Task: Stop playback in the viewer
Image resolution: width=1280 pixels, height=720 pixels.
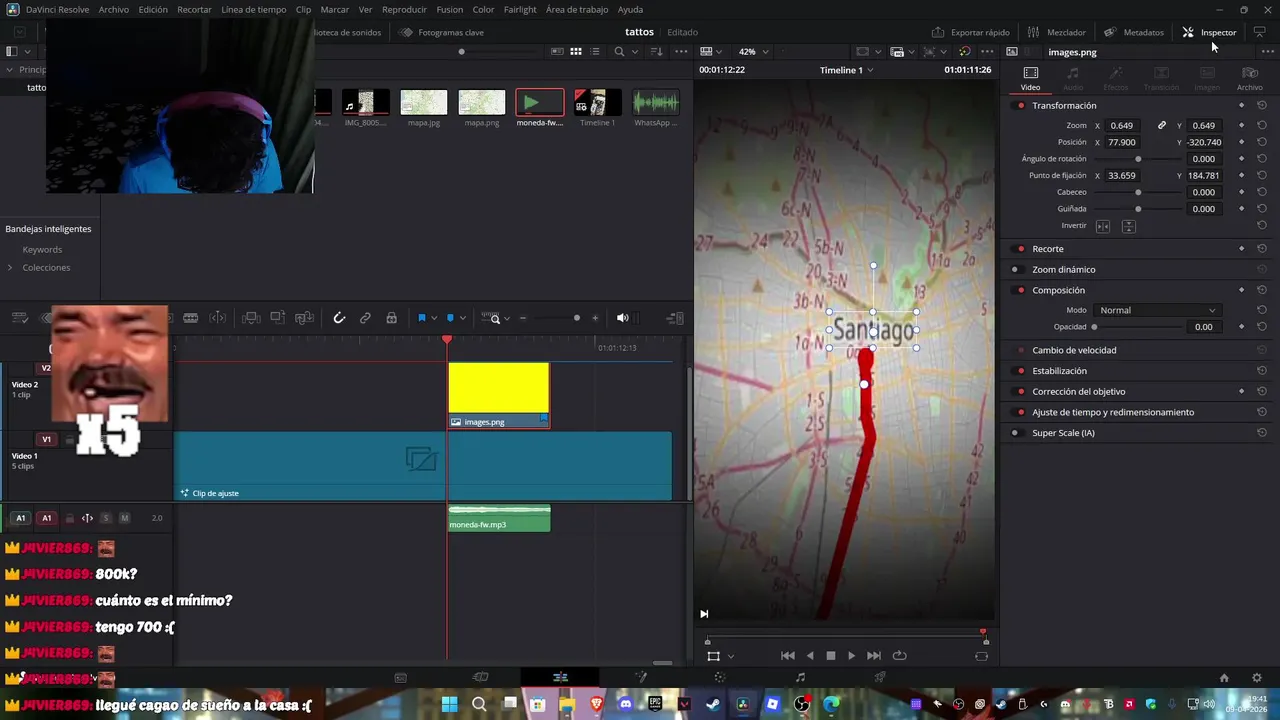Action: point(830,656)
